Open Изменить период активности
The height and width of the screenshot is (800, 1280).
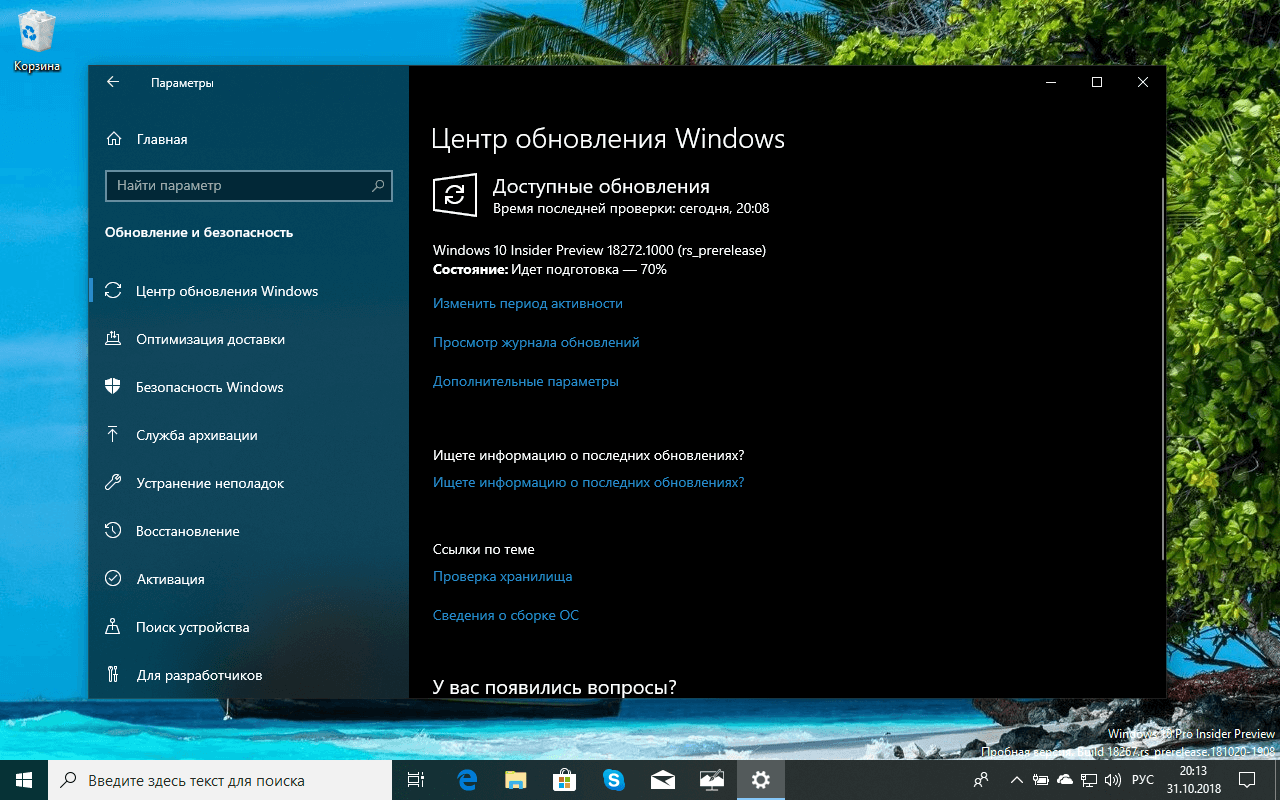527,303
